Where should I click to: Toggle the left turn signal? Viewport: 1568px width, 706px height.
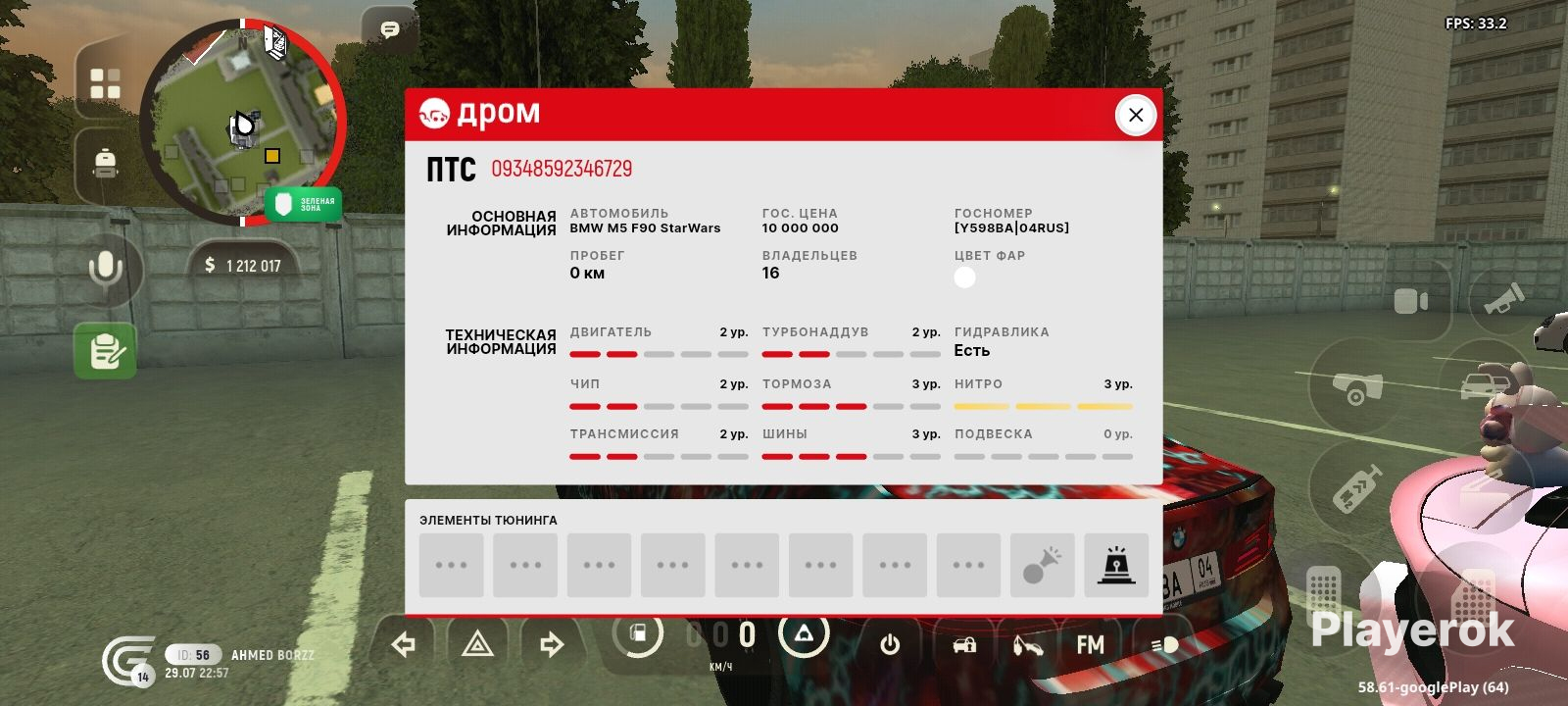tap(403, 644)
